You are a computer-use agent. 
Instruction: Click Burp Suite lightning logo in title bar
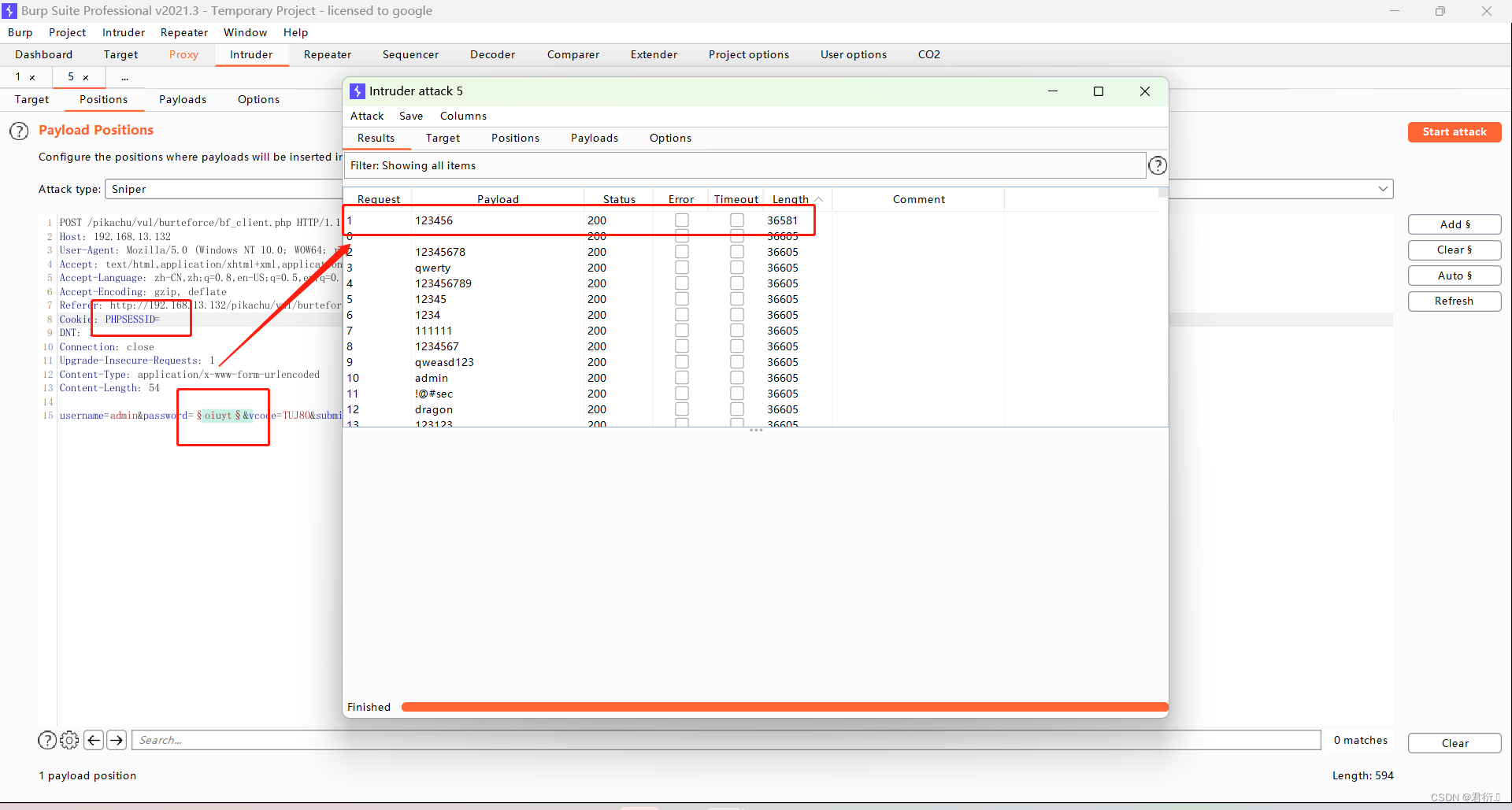[x=9, y=11]
